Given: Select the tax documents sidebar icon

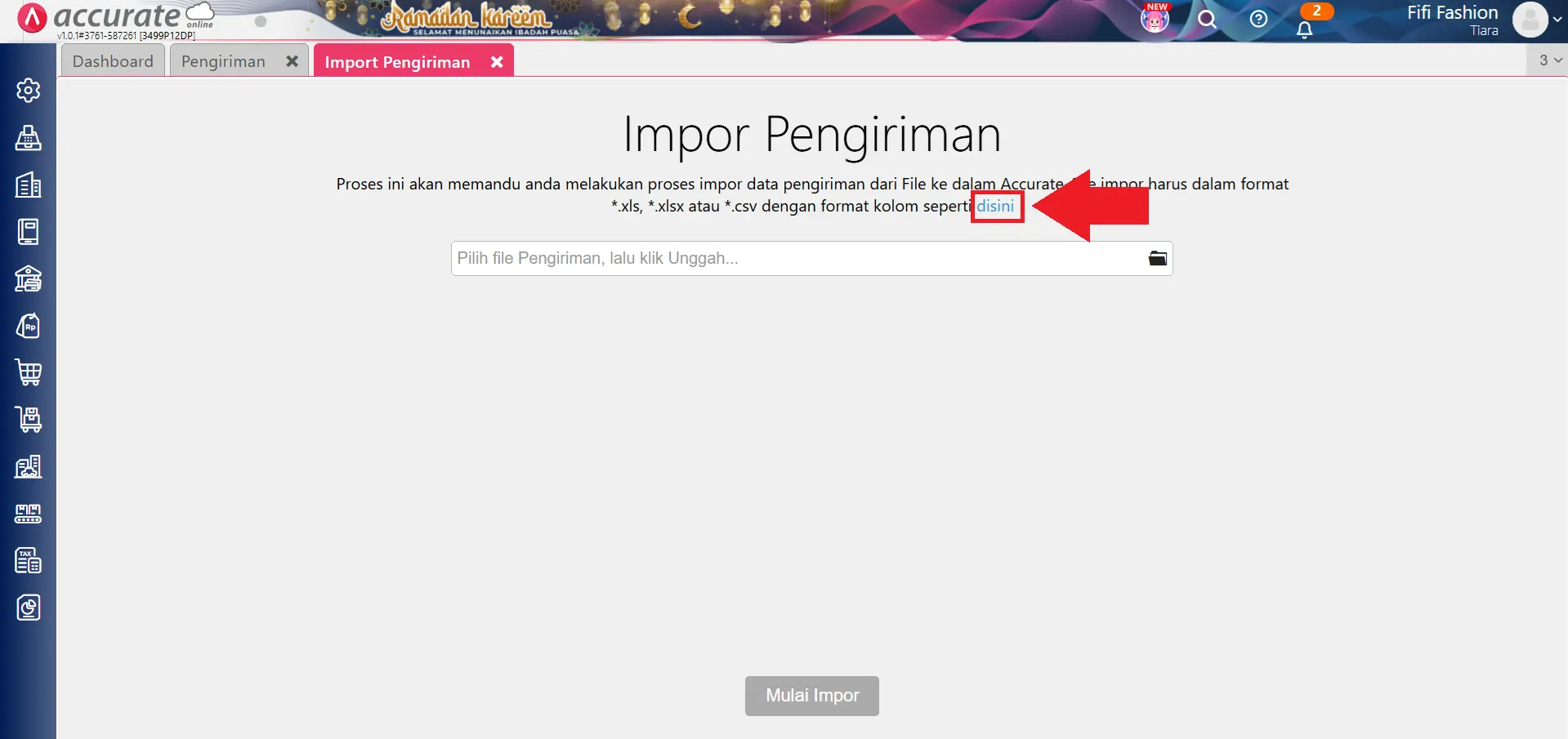Looking at the screenshot, I should pyautogui.click(x=29, y=560).
